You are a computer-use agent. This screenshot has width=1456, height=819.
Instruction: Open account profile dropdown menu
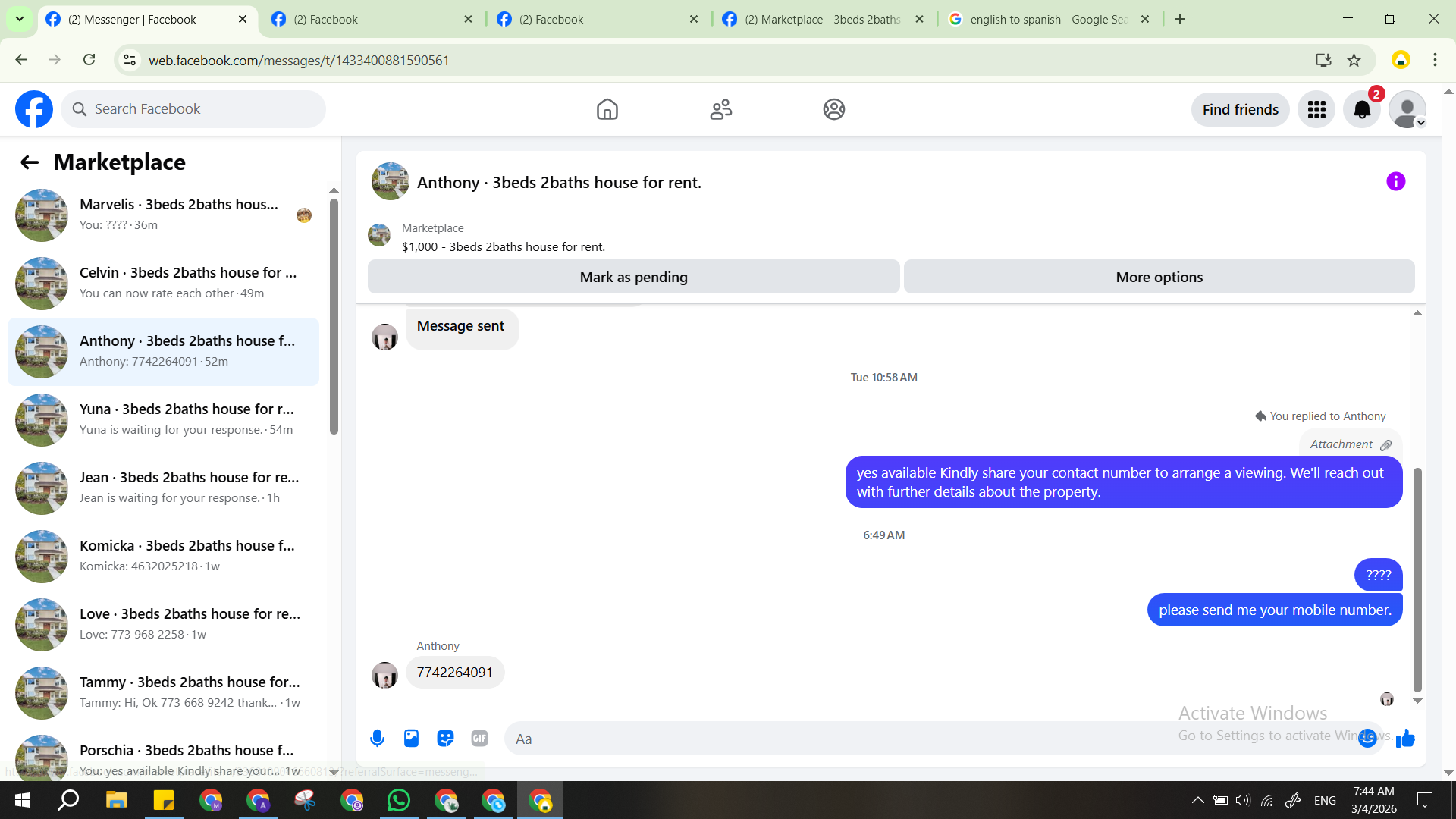point(1407,110)
